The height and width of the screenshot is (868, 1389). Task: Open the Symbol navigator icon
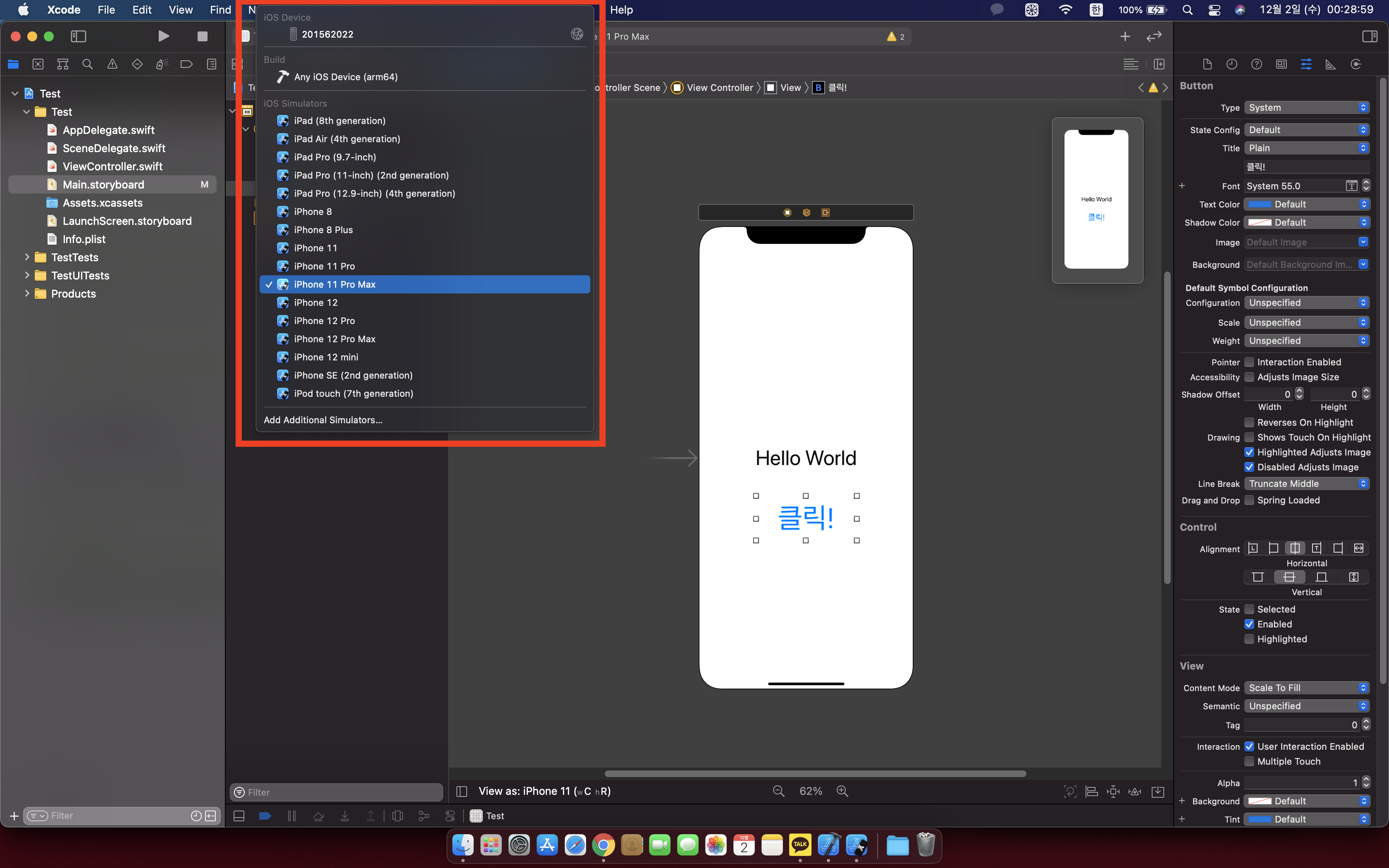click(x=62, y=64)
